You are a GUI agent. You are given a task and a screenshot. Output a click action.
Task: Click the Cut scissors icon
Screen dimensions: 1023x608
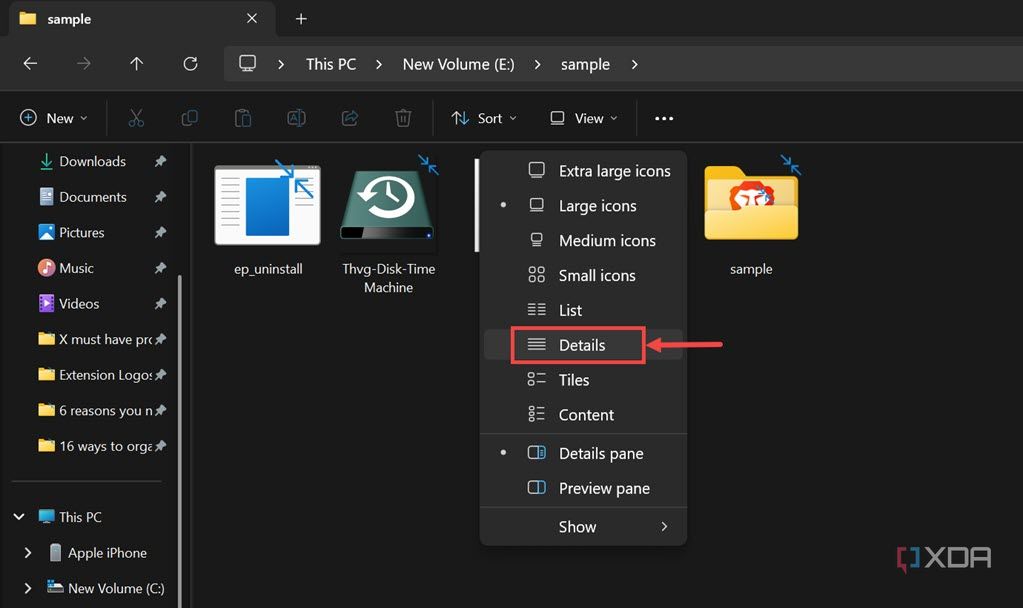click(136, 118)
